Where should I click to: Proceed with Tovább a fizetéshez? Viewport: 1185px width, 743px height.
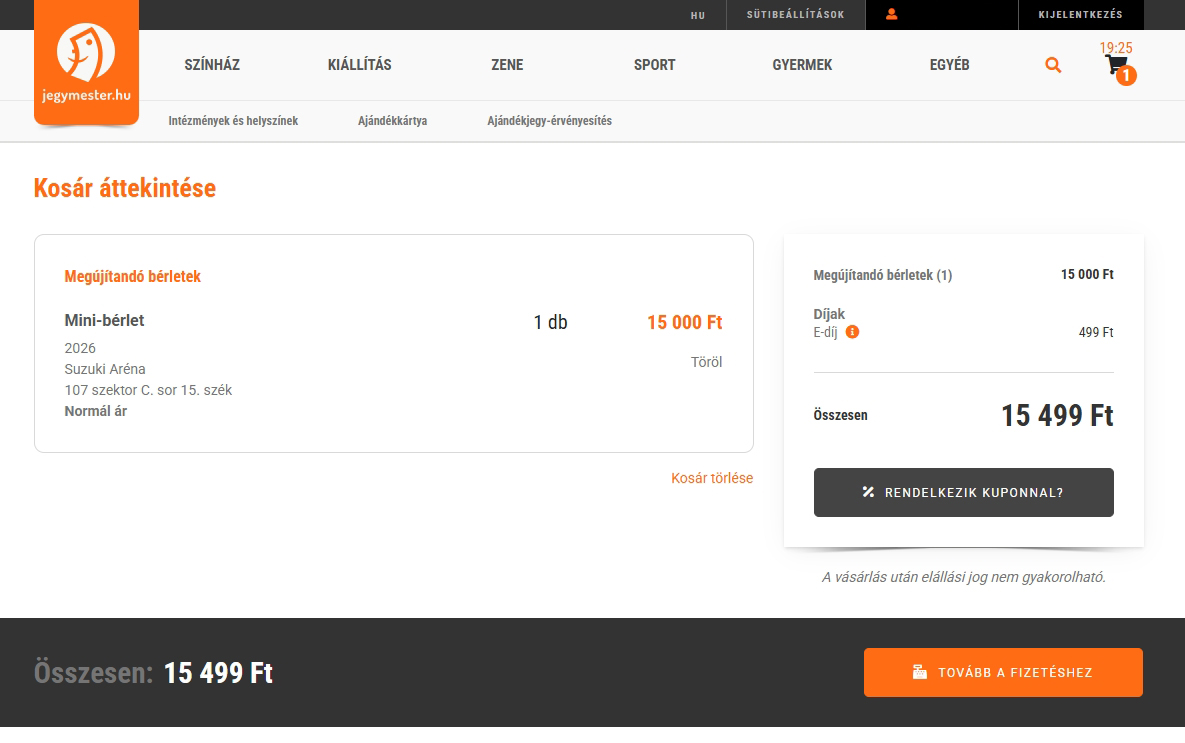pyautogui.click(x=1003, y=673)
